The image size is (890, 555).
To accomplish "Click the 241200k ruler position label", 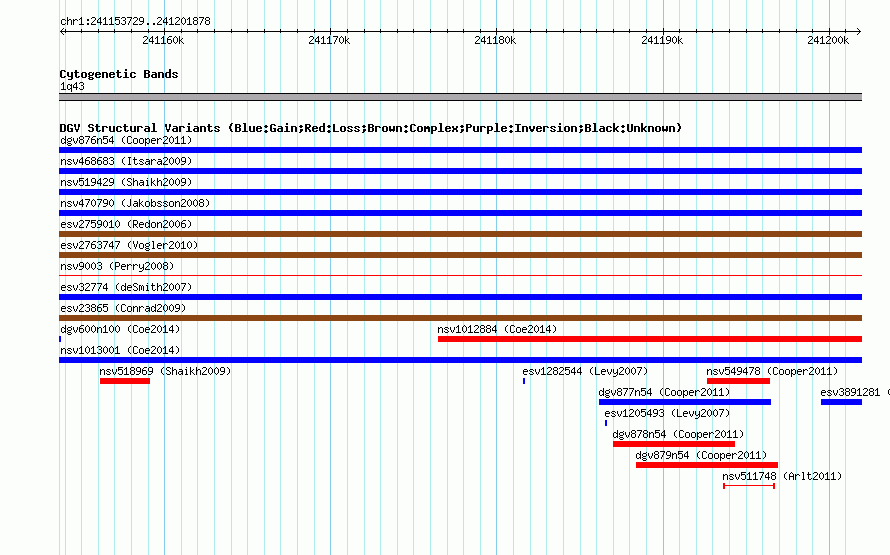I will (828, 40).
